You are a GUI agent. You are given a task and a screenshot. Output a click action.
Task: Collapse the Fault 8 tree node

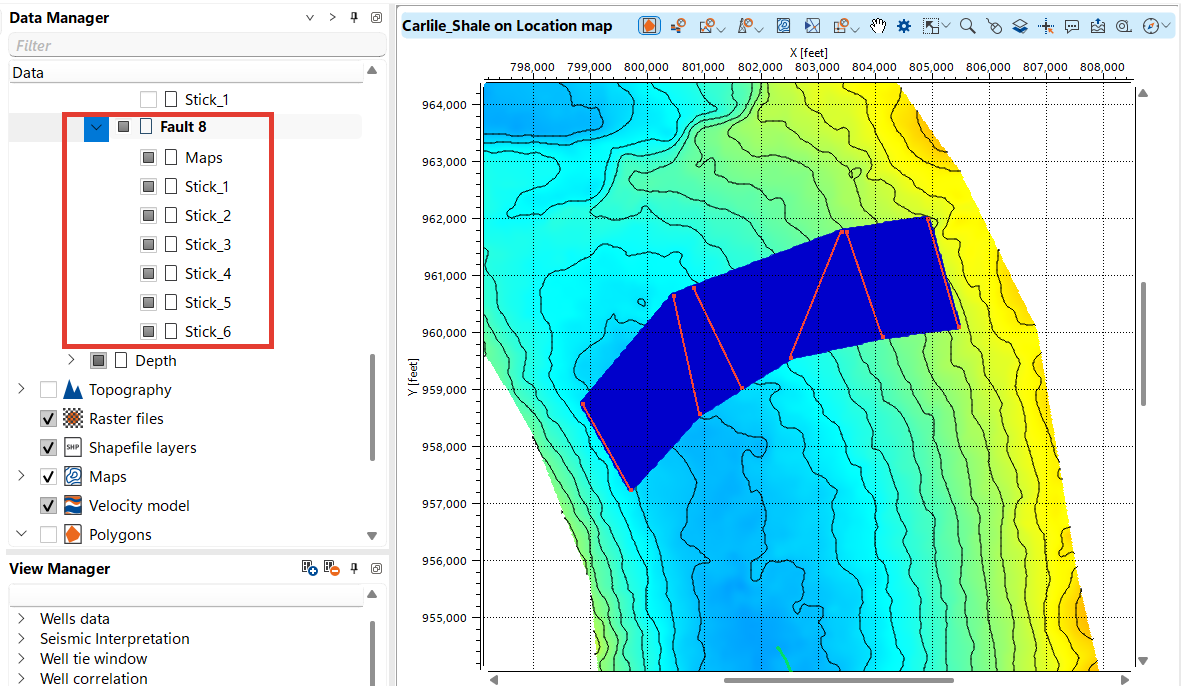pos(96,128)
